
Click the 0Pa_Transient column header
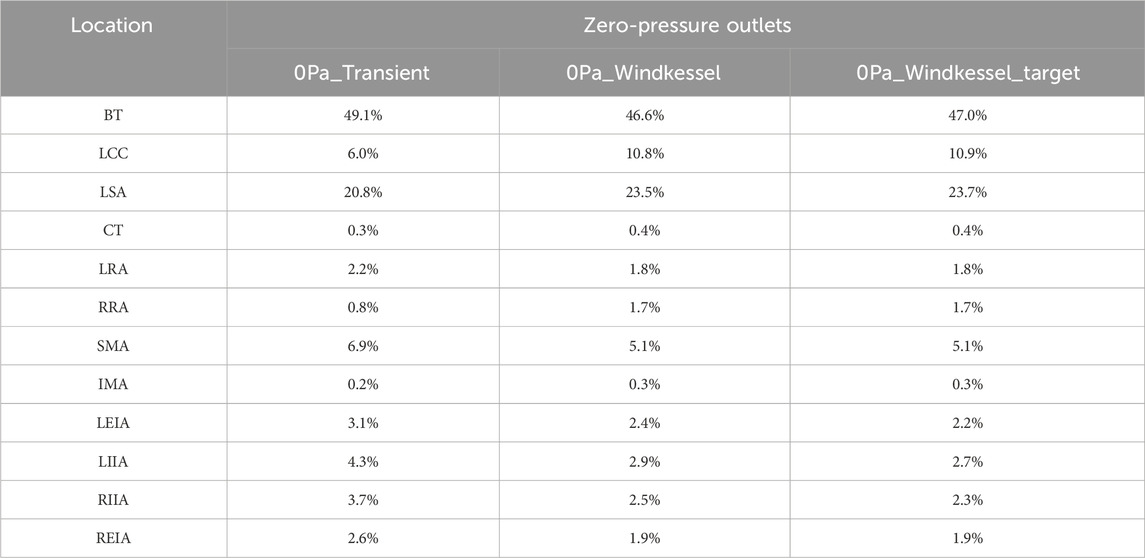362,74
